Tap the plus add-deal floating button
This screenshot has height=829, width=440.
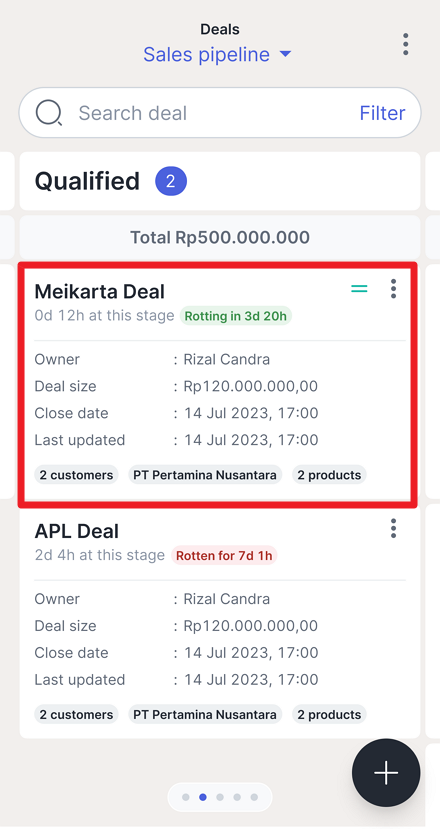point(386,773)
